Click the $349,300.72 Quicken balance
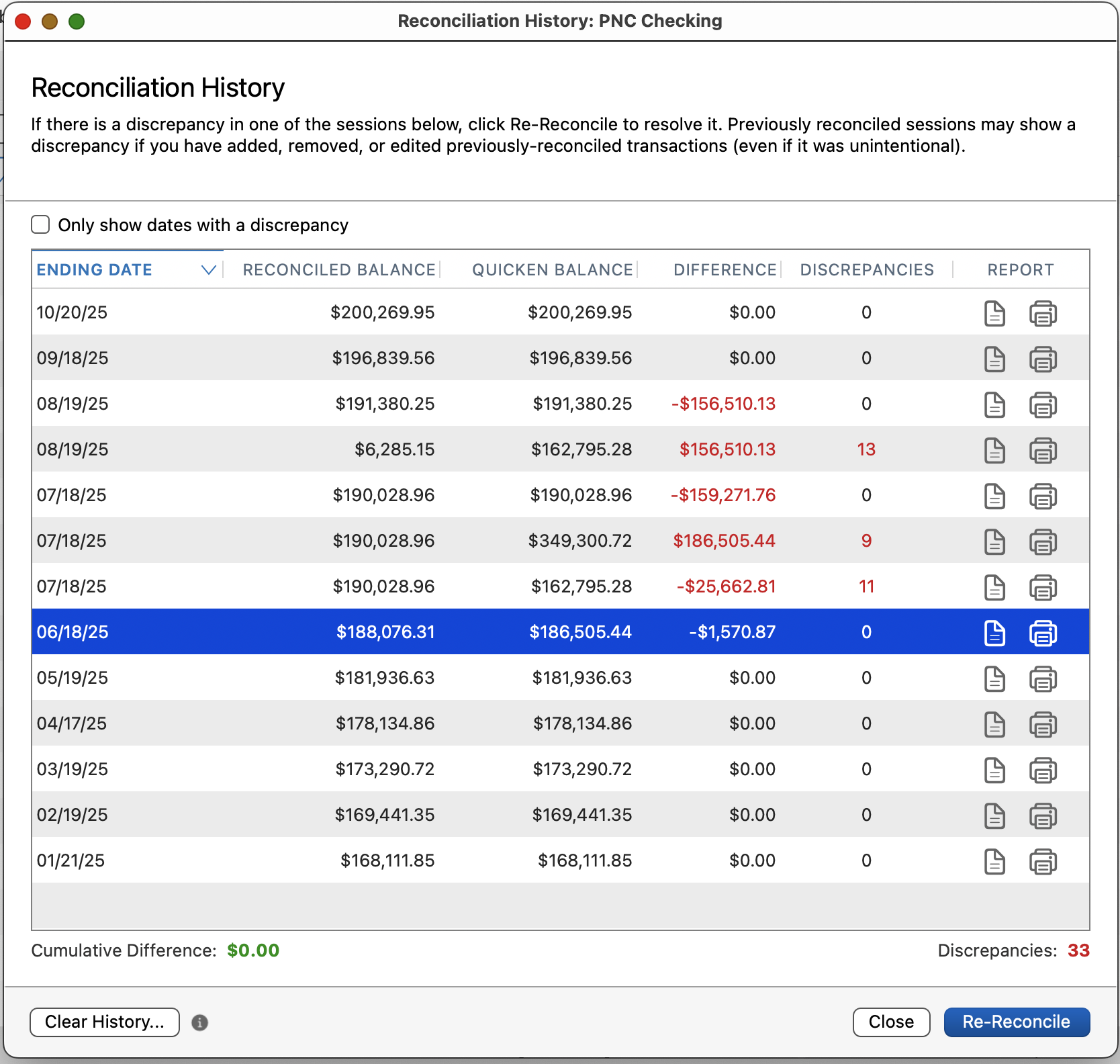The width and height of the screenshot is (1120, 1064). (x=580, y=541)
